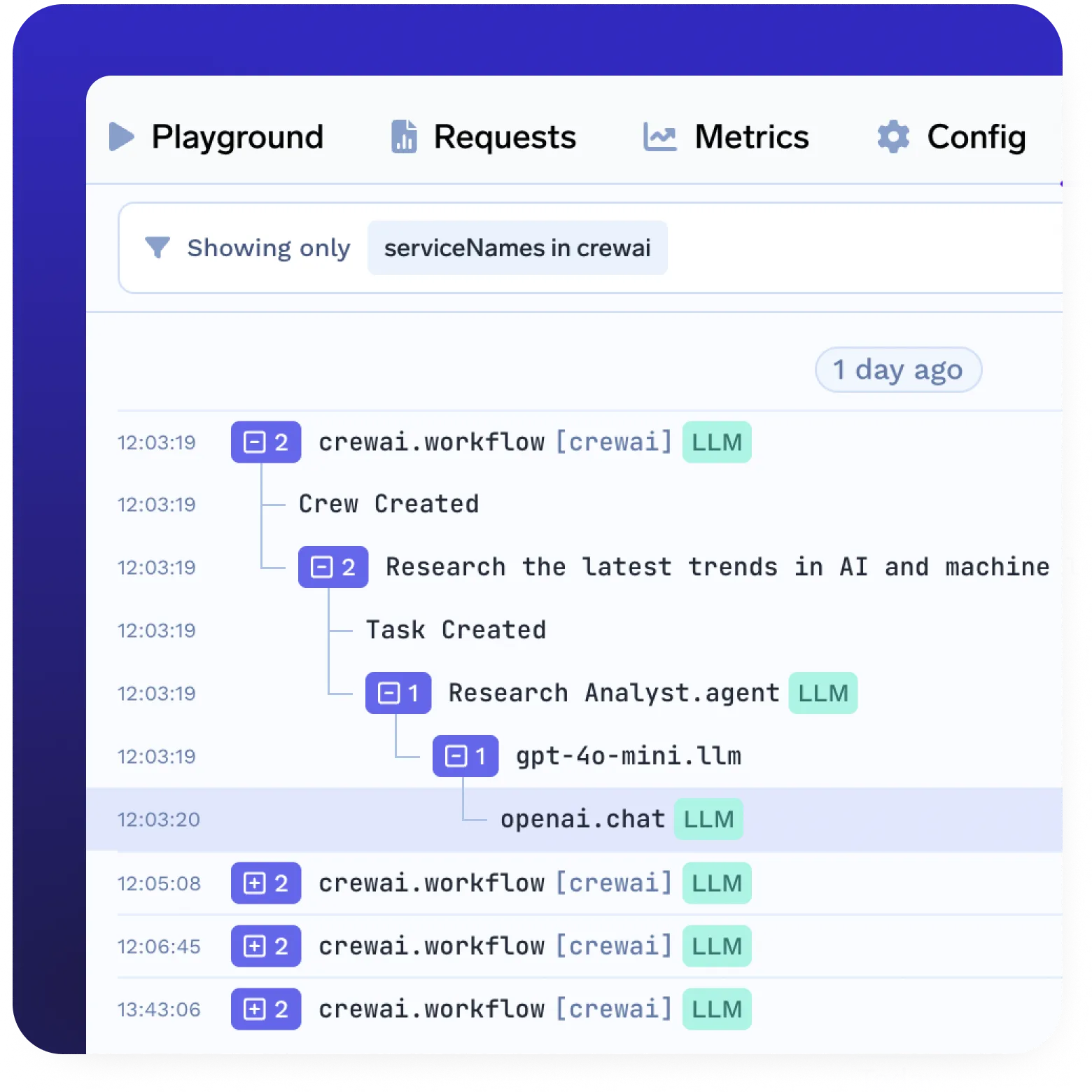Click LLM badge on 12:03:19 crewai.workflow

click(x=717, y=442)
